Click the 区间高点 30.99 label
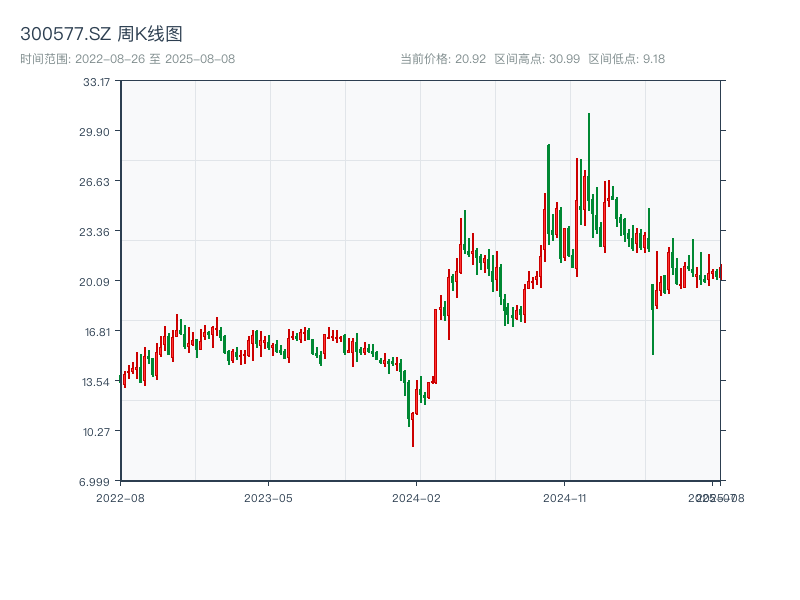 tap(537, 59)
